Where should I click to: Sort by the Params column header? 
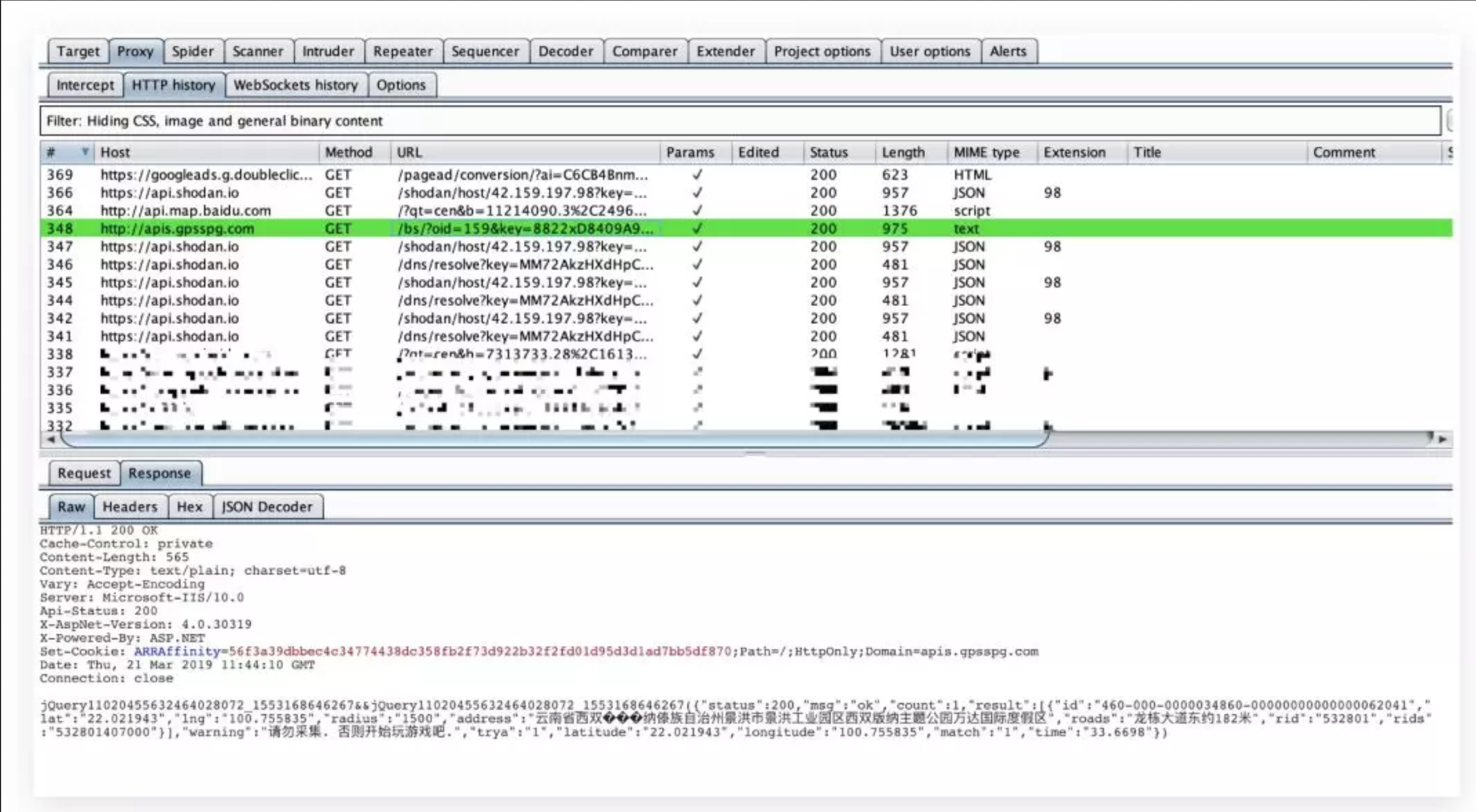pyautogui.click(x=696, y=152)
